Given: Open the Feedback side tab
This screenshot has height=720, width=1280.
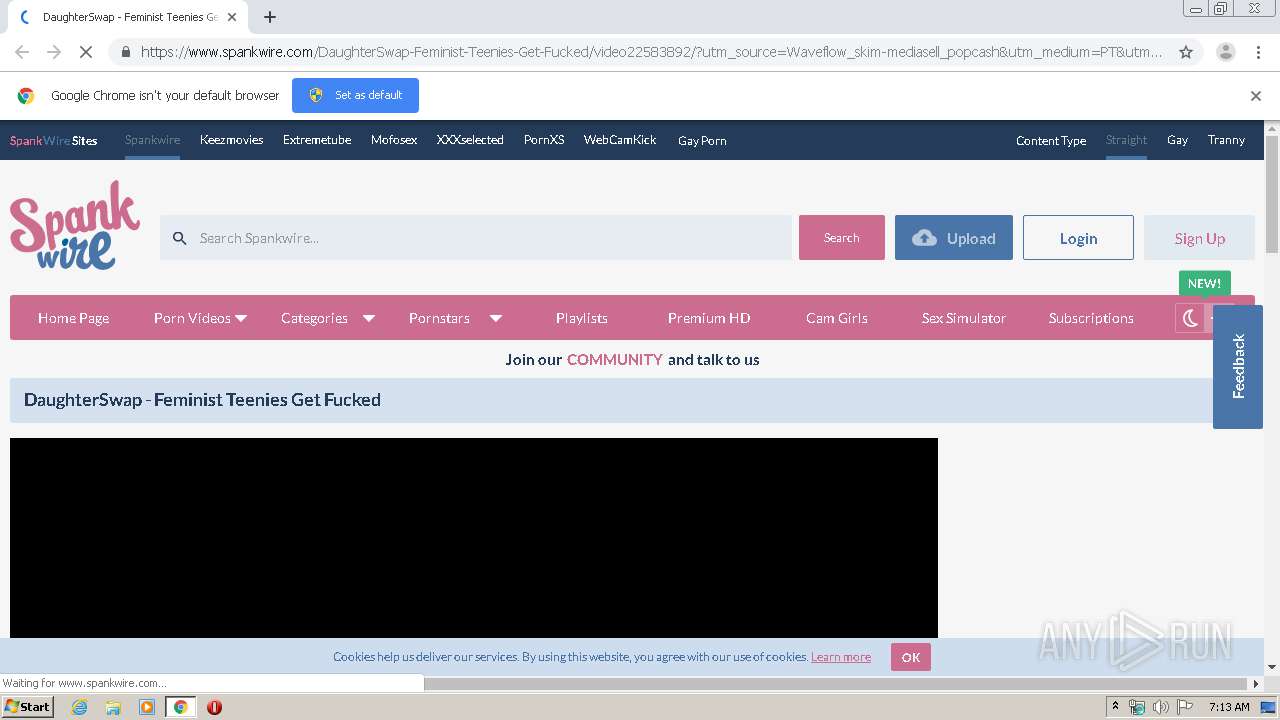Looking at the screenshot, I should (x=1238, y=366).
